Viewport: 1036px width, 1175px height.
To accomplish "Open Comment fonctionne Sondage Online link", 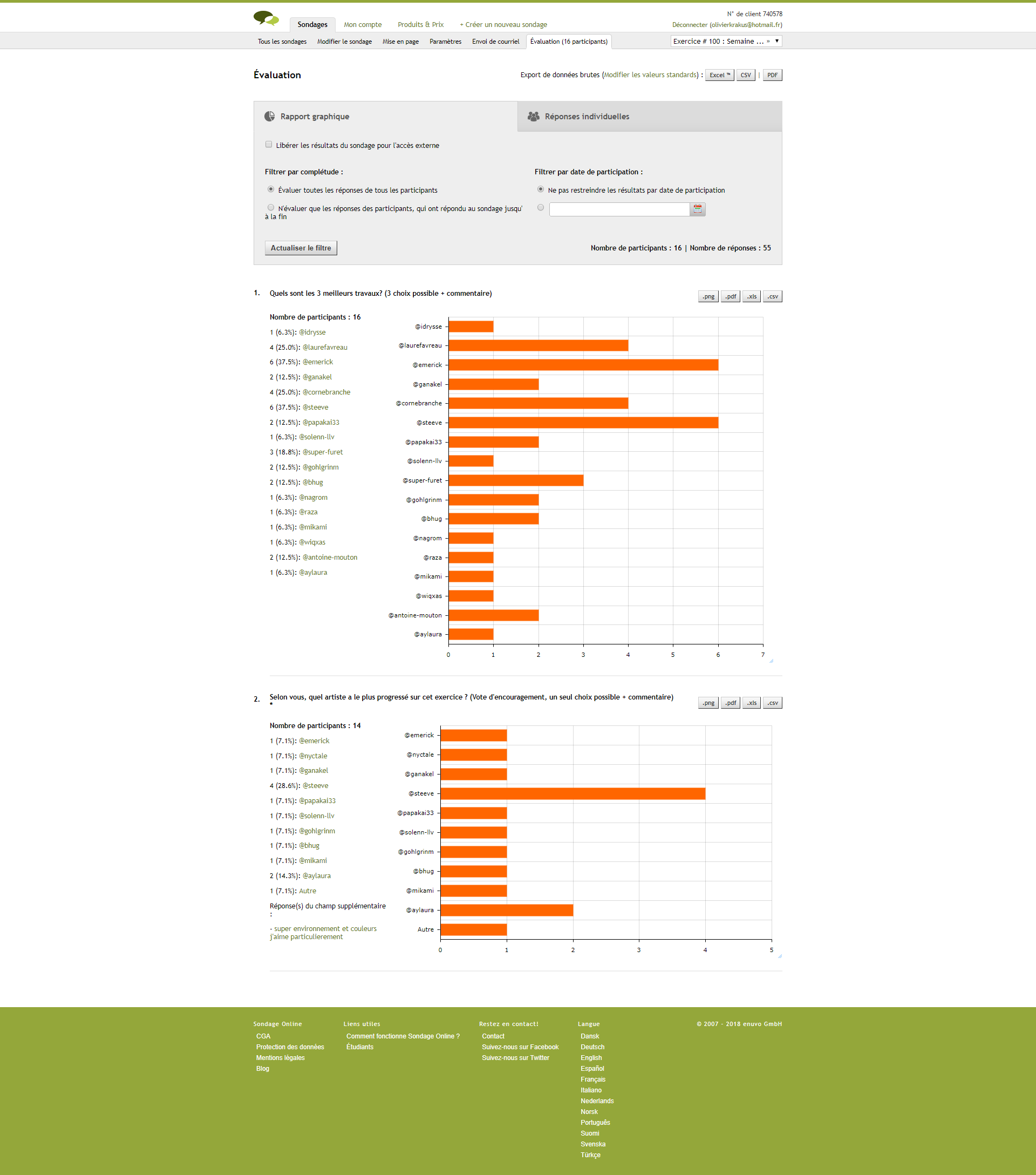I will [x=403, y=1036].
